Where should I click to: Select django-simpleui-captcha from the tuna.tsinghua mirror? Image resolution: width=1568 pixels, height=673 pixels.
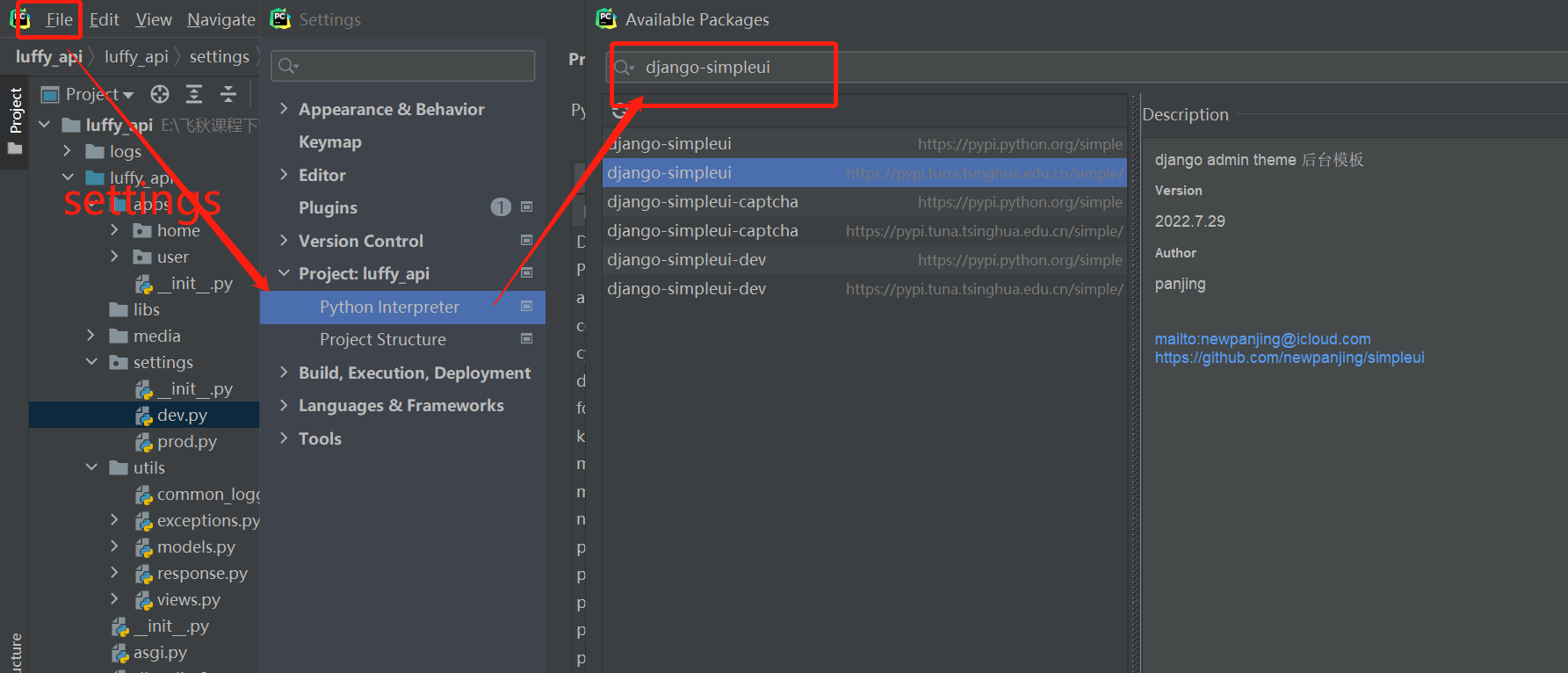point(864,231)
